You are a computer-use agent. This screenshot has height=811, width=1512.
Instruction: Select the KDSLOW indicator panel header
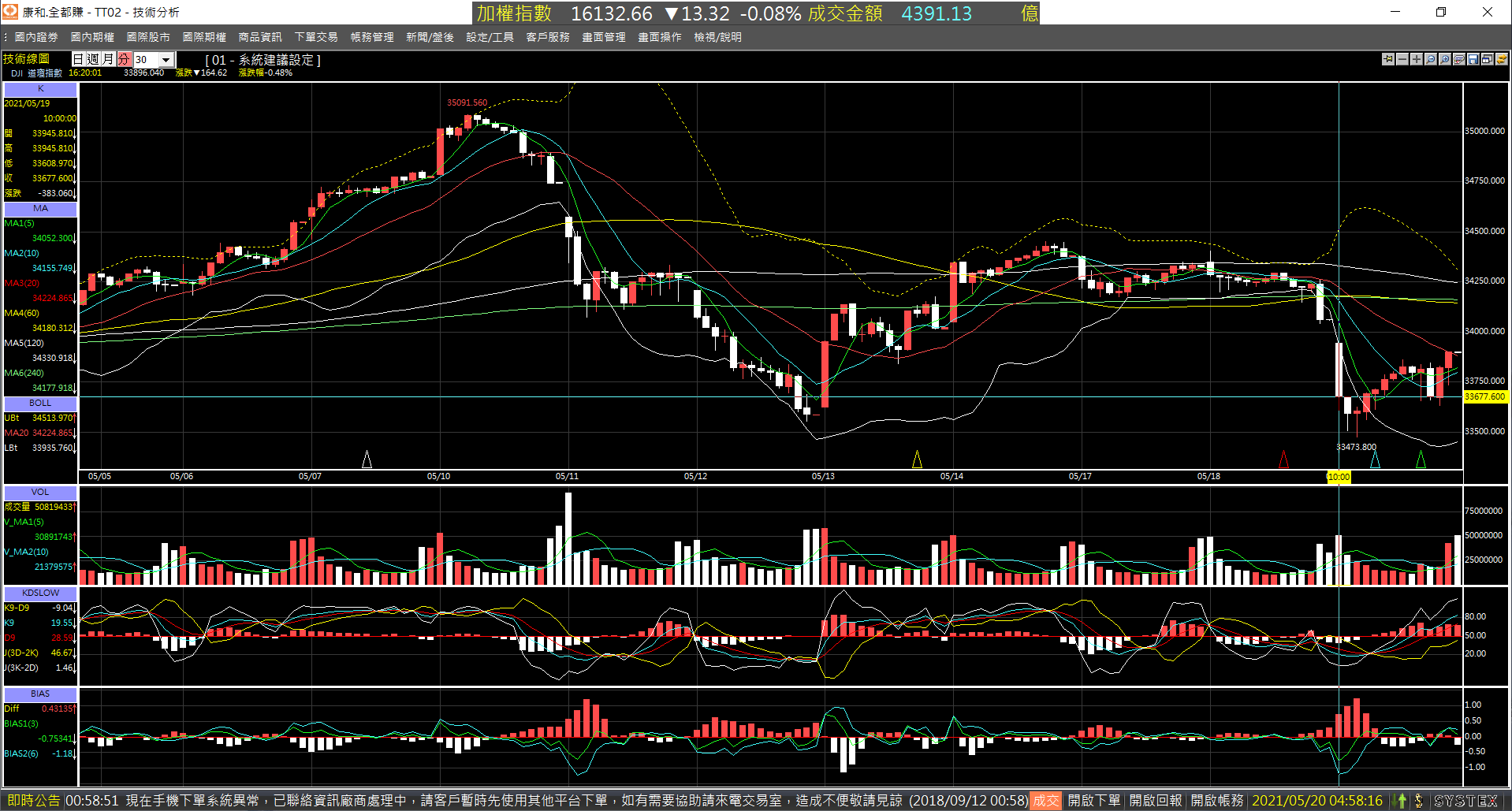pyautogui.click(x=40, y=593)
